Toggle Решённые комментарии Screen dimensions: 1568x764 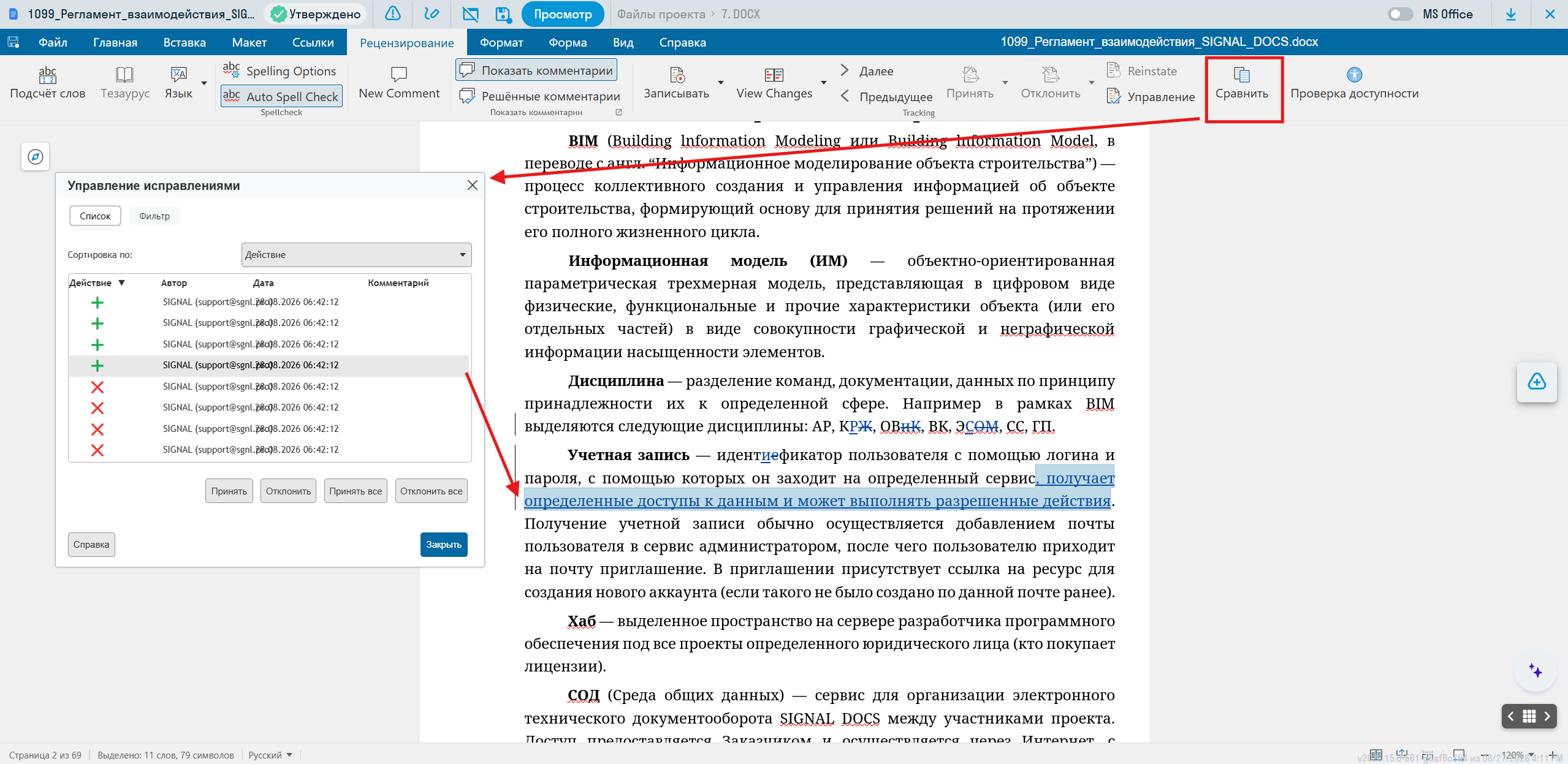click(539, 96)
